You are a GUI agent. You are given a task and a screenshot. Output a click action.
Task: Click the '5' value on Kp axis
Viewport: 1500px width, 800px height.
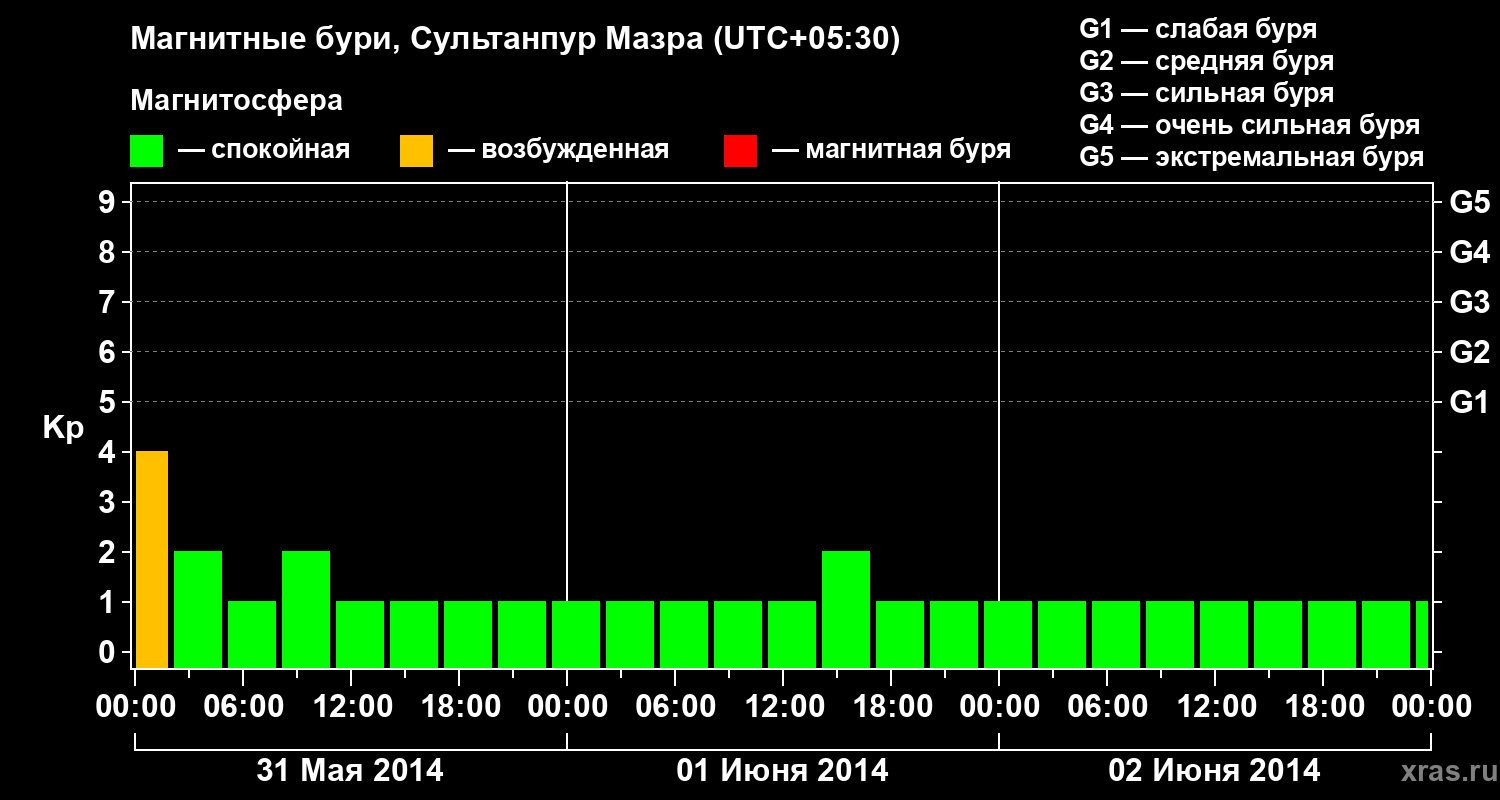(x=109, y=402)
